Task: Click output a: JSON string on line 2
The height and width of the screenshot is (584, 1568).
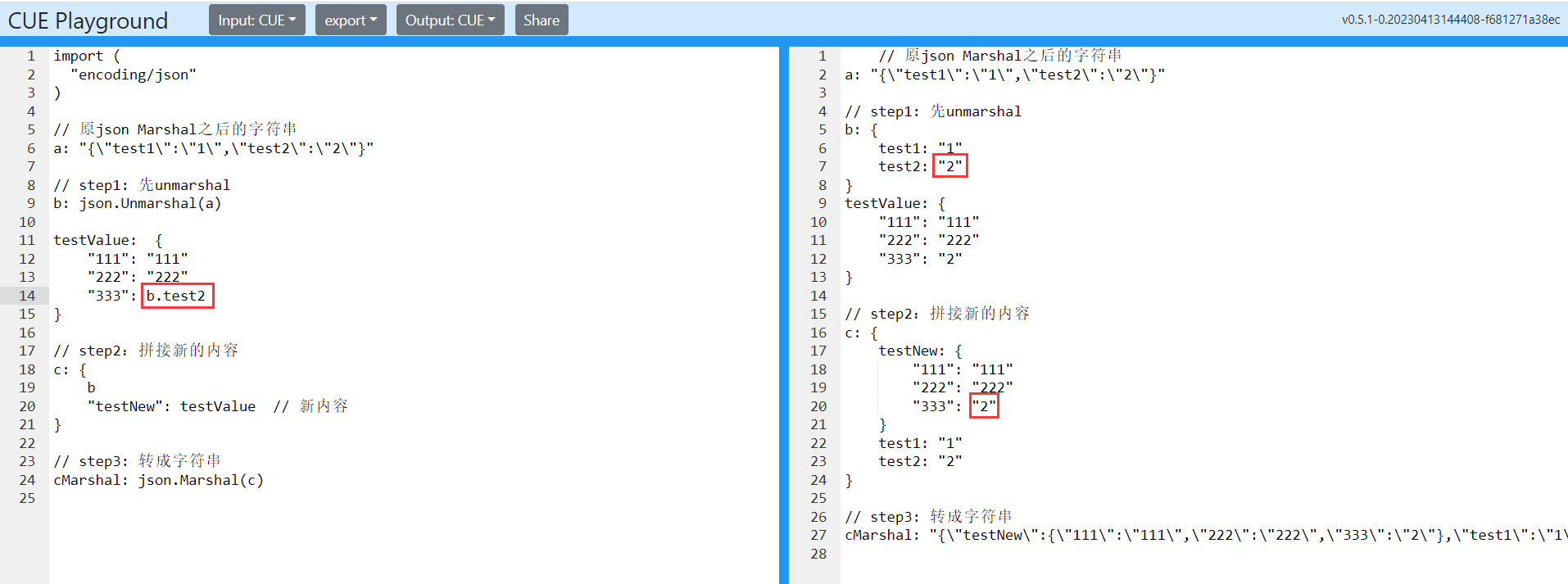Action: click(1005, 75)
